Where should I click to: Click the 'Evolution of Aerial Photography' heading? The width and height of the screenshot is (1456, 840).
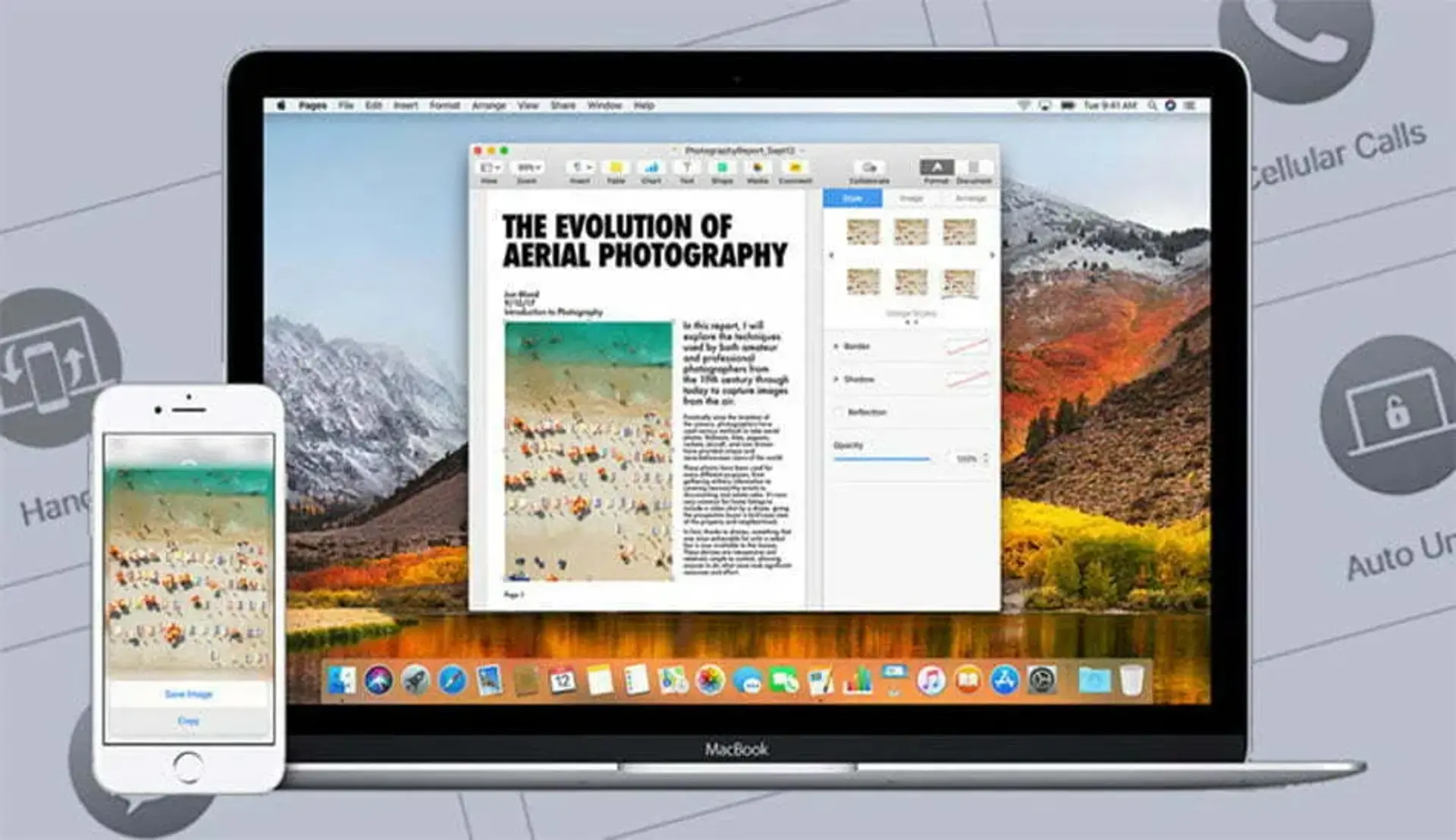(645, 240)
